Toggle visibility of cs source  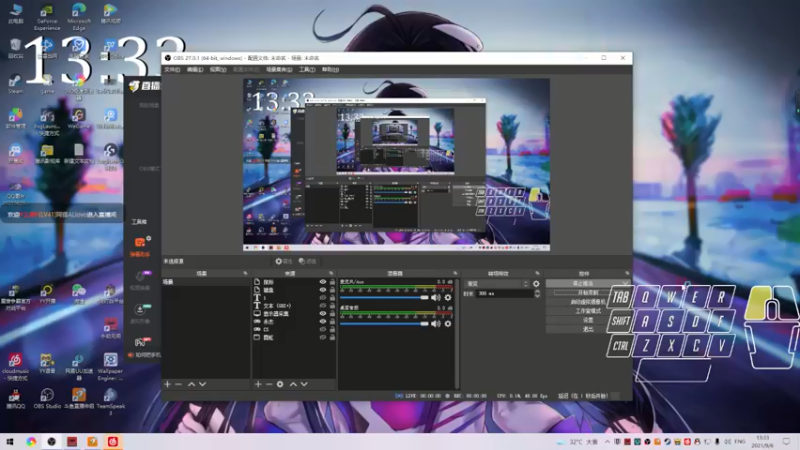pyautogui.click(x=322, y=329)
